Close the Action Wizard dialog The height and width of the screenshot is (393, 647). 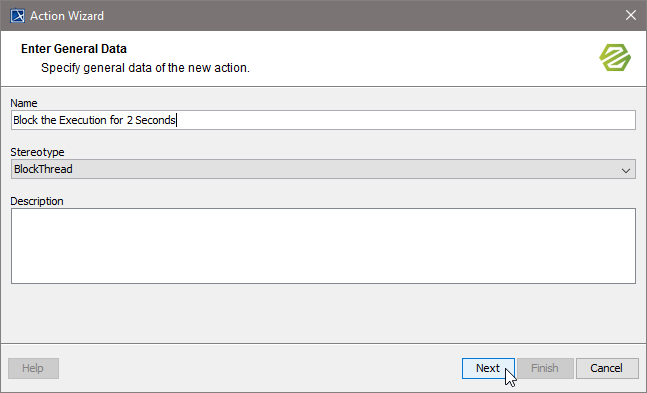[630, 15]
